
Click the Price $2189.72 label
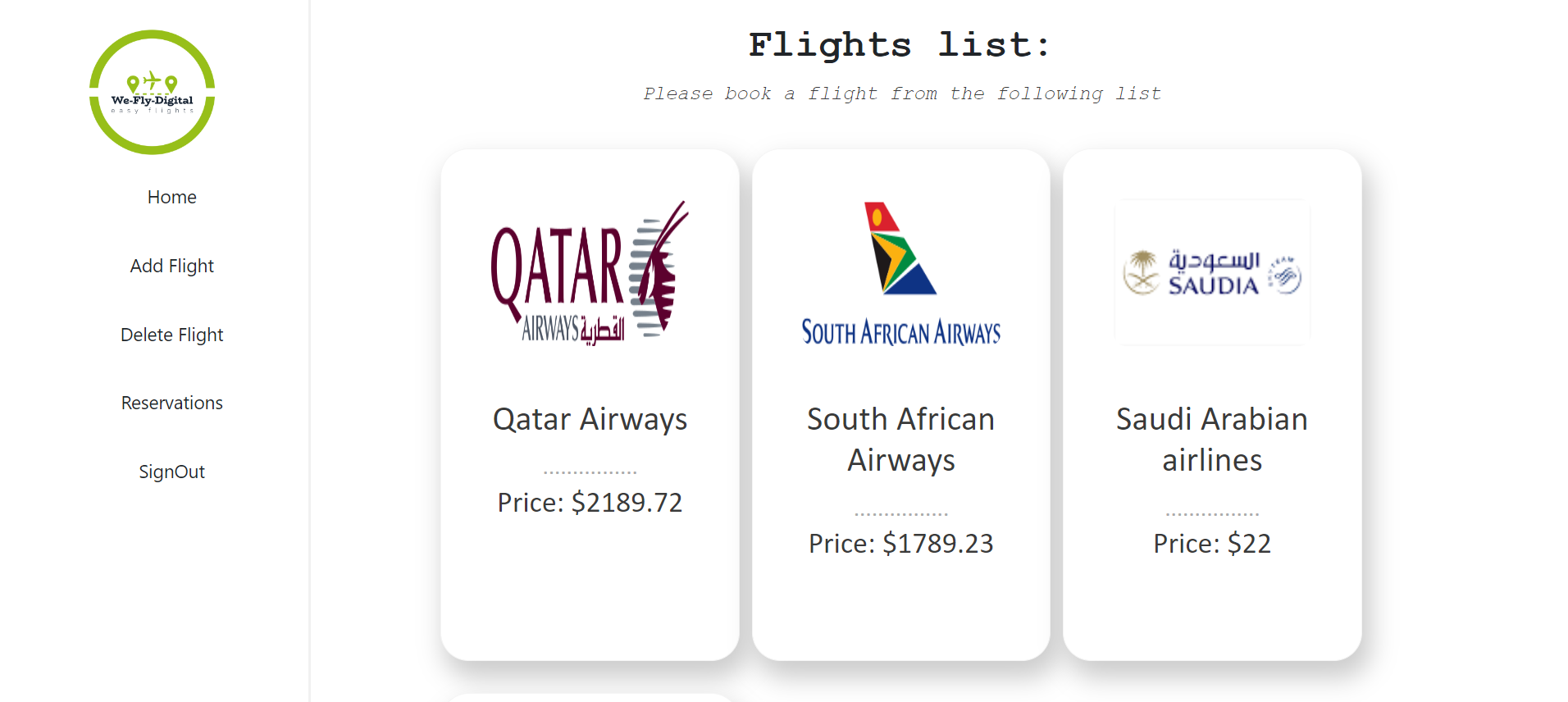(x=590, y=502)
